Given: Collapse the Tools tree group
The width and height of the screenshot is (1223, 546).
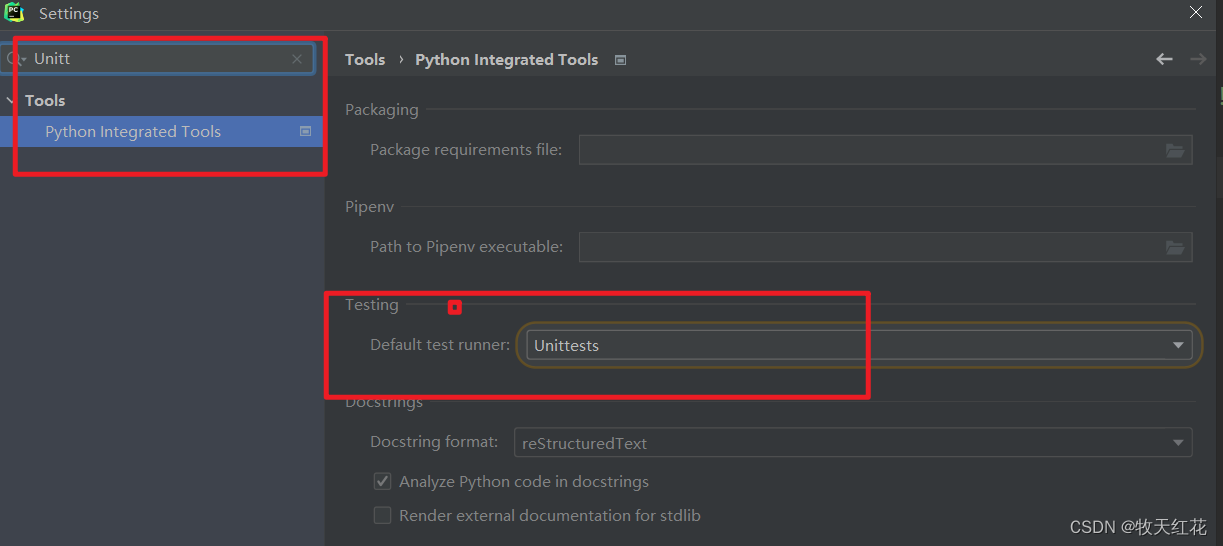Looking at the screenshot, I should tap(10, 101).
